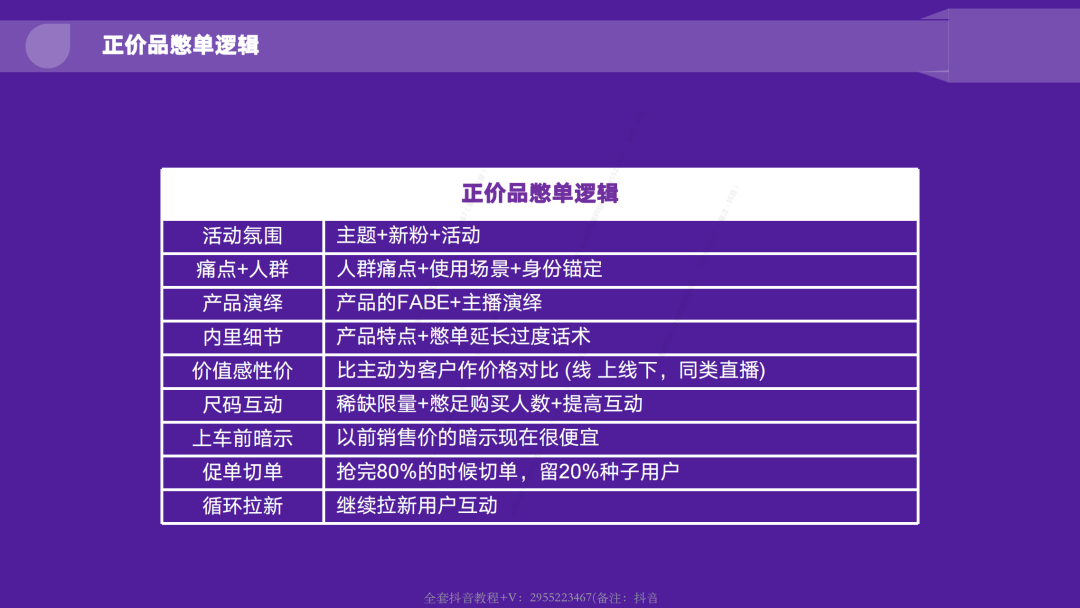Image resolution: width=1080 pixels, height=608 pixels.
Task: Click the 产品的FABE+主播演绎 cell
Action: 621,304
